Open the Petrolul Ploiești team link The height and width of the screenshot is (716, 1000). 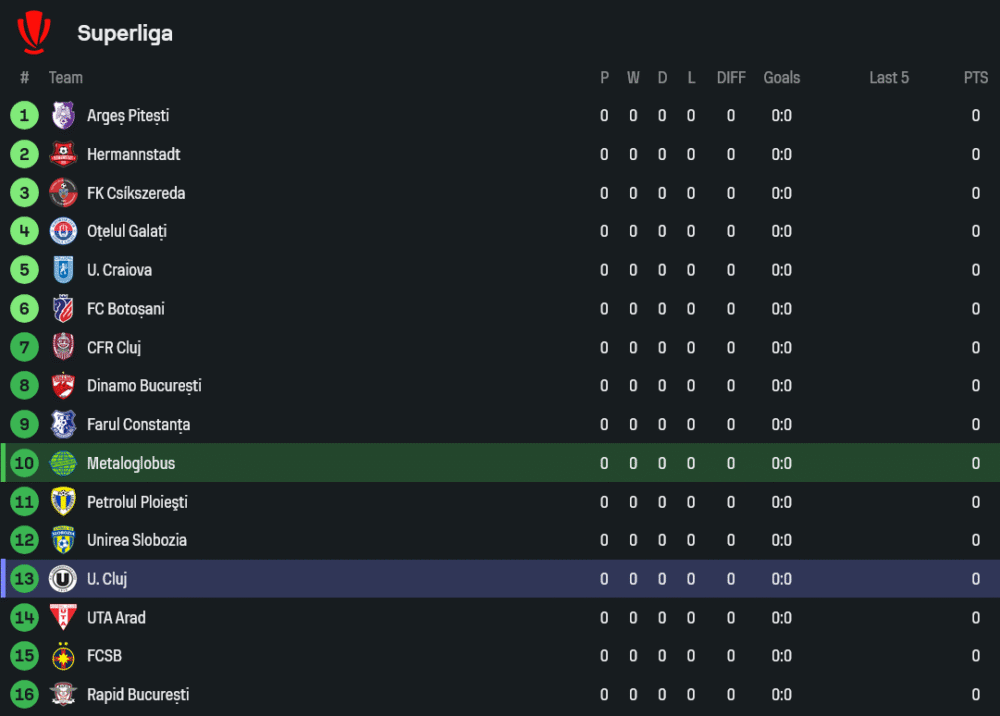click(x=137, y=502)
